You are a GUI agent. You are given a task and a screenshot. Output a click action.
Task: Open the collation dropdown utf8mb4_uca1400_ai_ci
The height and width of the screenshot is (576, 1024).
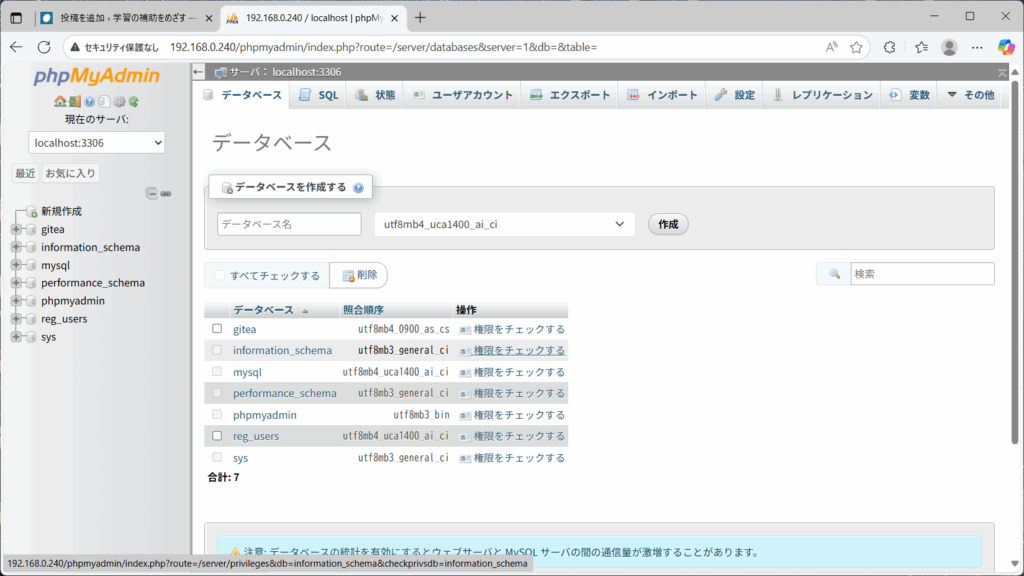tap(504, 225)
